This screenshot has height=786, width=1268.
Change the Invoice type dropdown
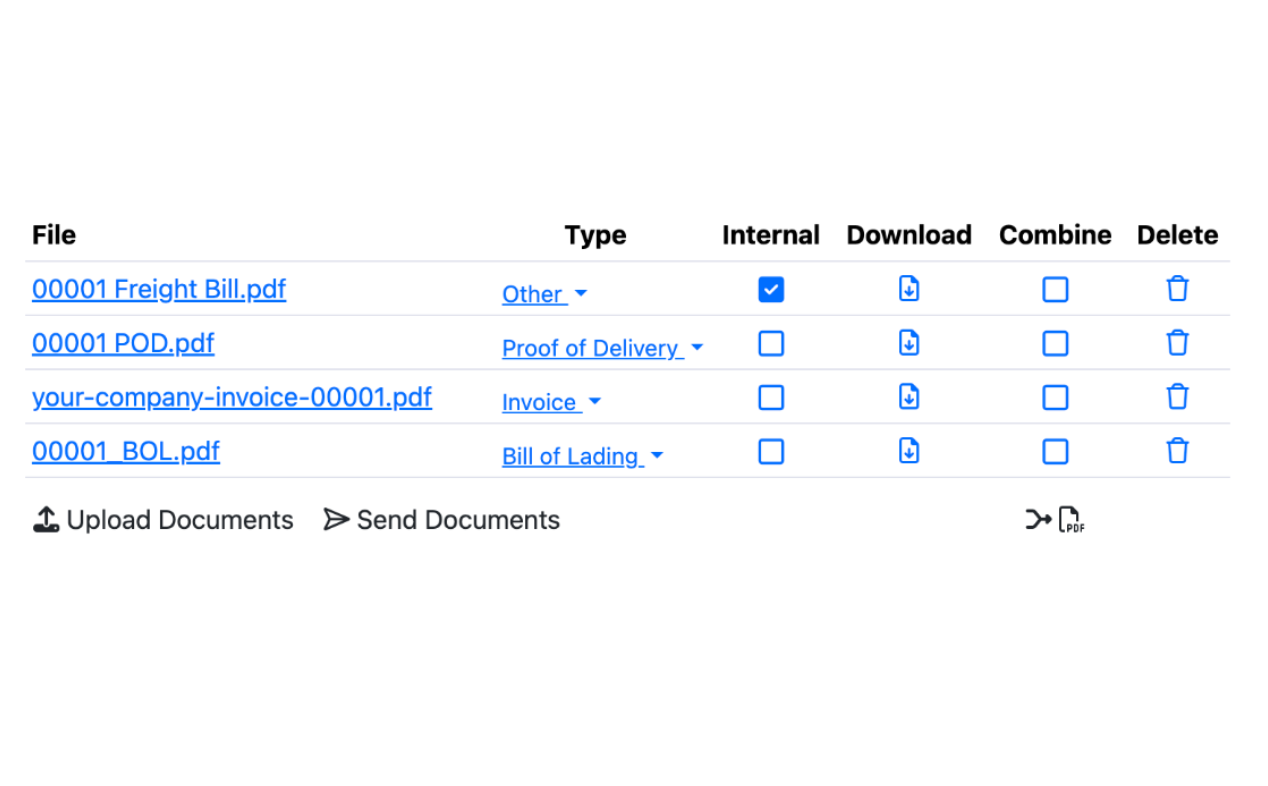click(x=551, y=402)
